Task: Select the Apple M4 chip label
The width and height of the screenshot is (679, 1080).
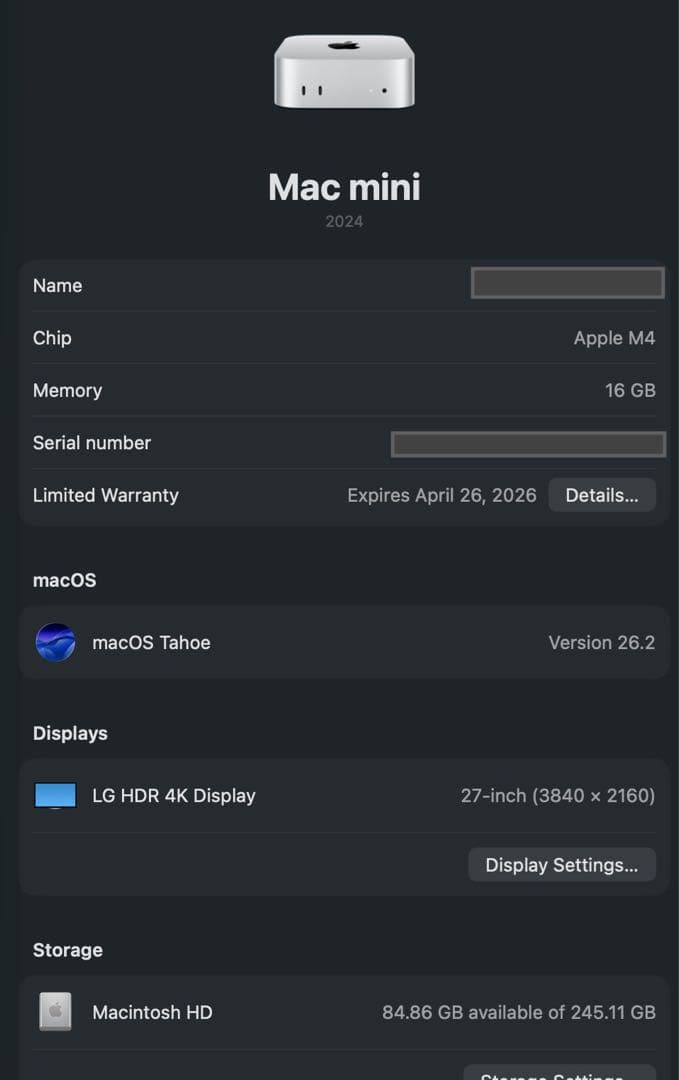Action: pos(614,338)
